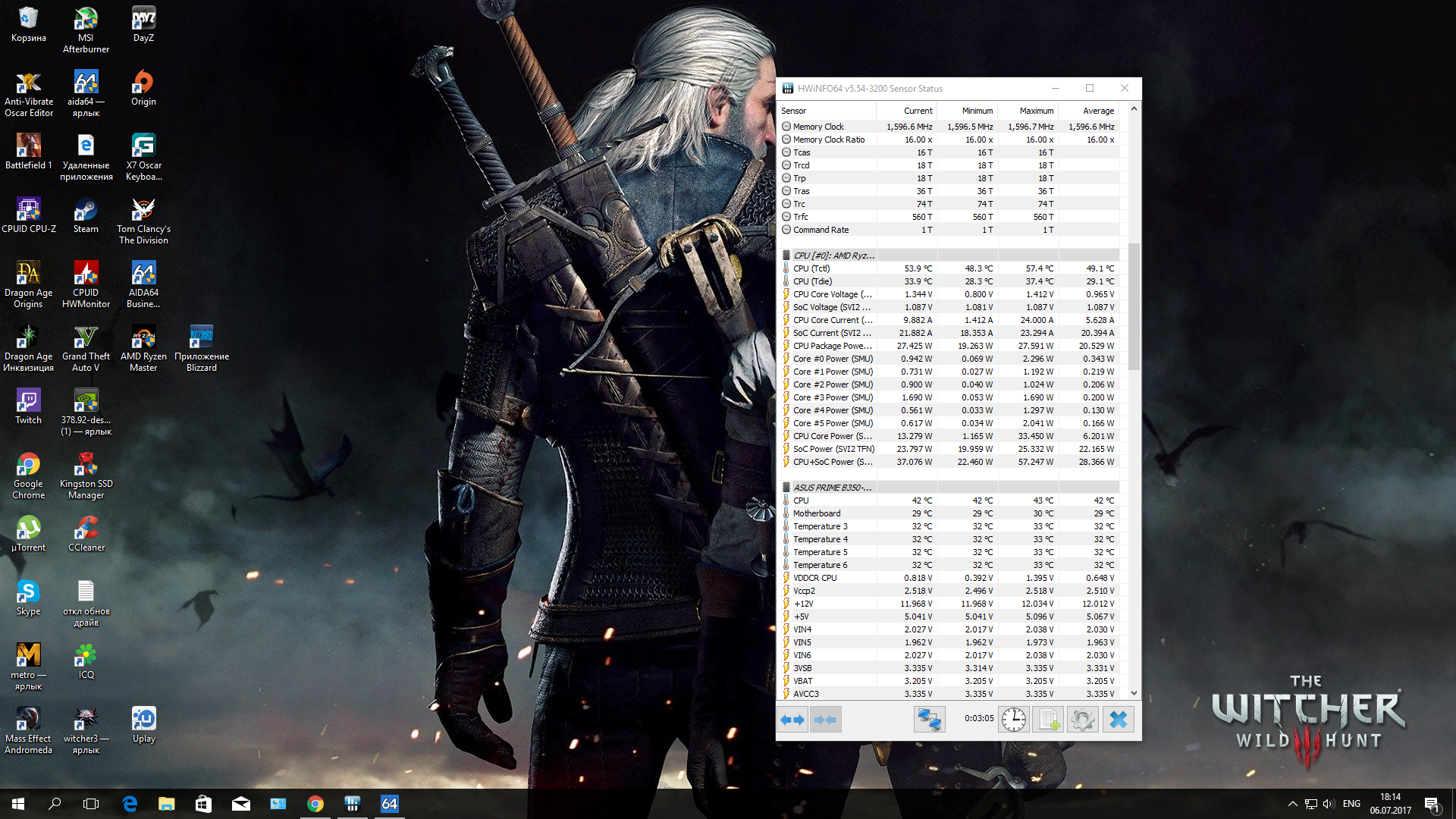Open HWiNFO sensor settings gear
This screenshot has width=1456, height=819.
(x=1083, y=719)
